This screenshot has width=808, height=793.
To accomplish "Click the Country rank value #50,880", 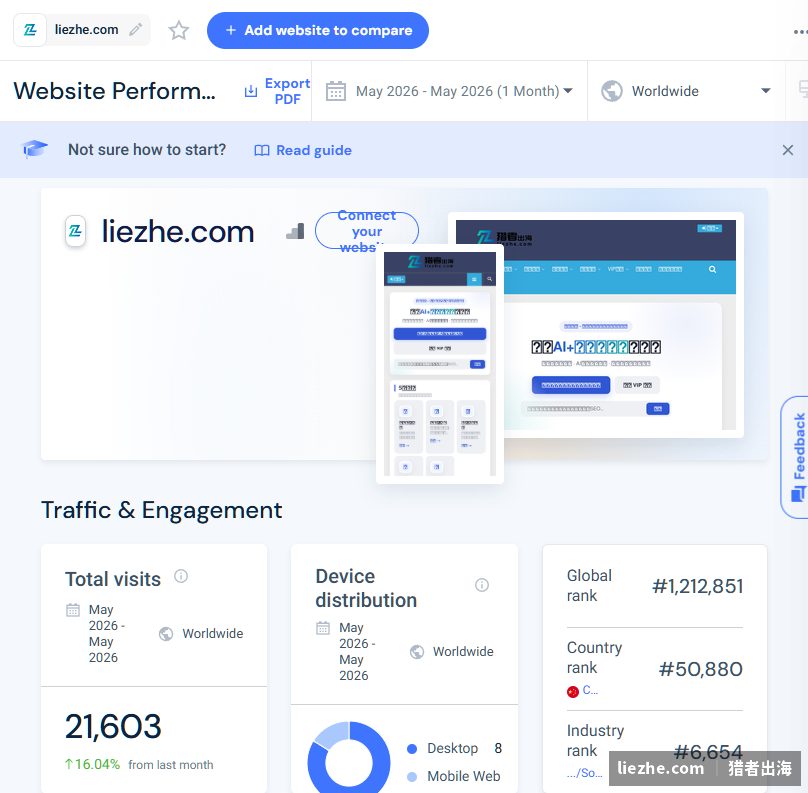I will pyautogui.click(x=701, y=669).
